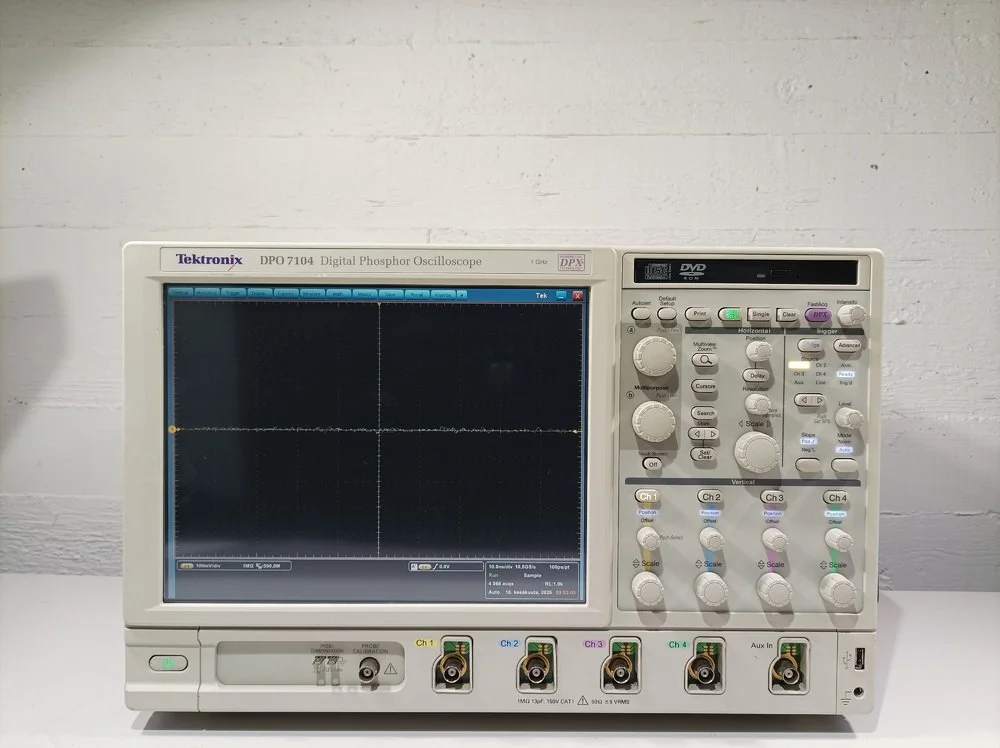The image size is (1000, 748).
Task: Open the on-screen Display menu
Action: click(260, 293)
